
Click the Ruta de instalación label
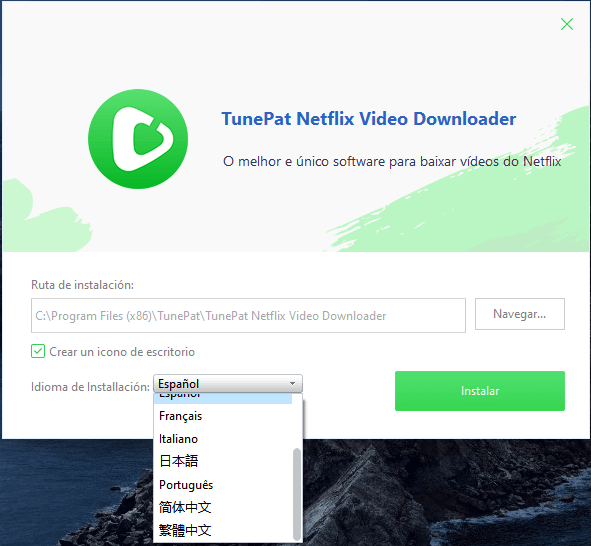click(82, 285)
